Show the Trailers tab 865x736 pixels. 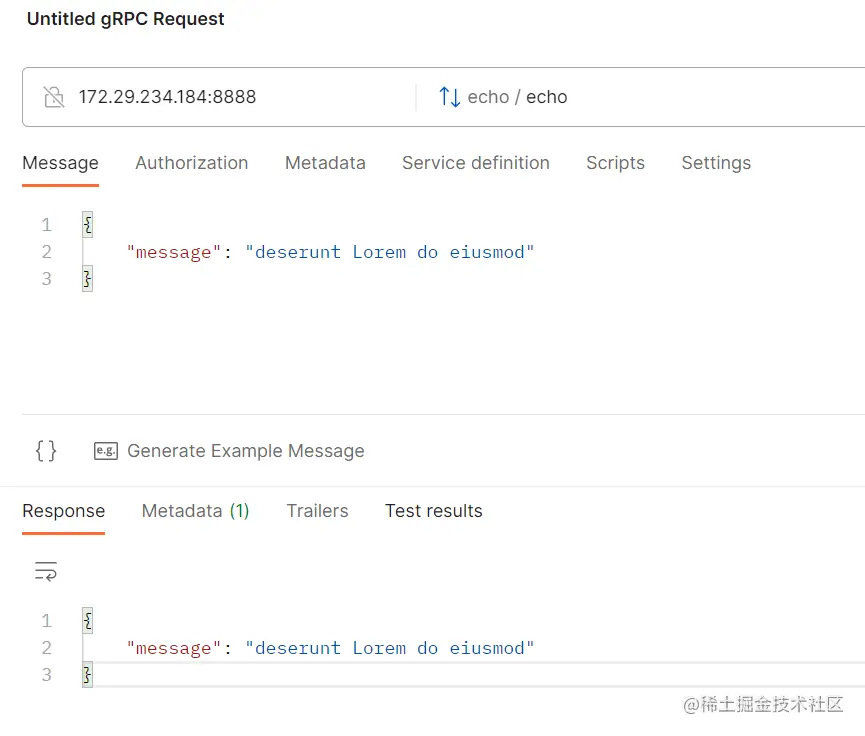coord(317,511)
